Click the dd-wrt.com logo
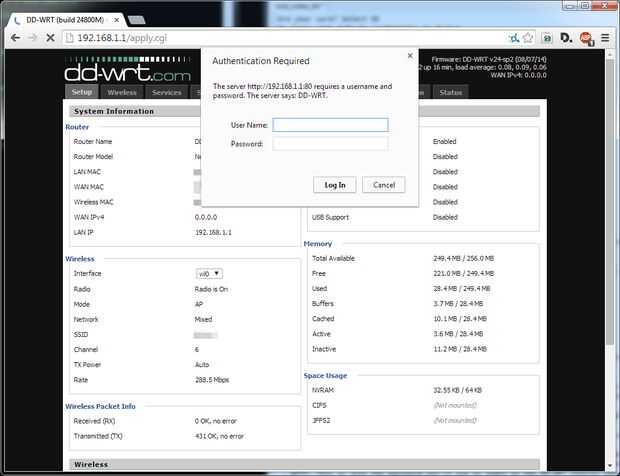The image size is (620, 476). [127, 69]
